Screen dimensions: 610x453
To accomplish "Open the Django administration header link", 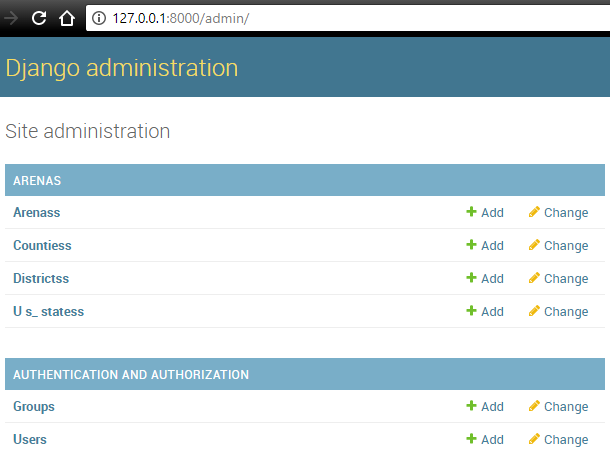I will [121, 68].
